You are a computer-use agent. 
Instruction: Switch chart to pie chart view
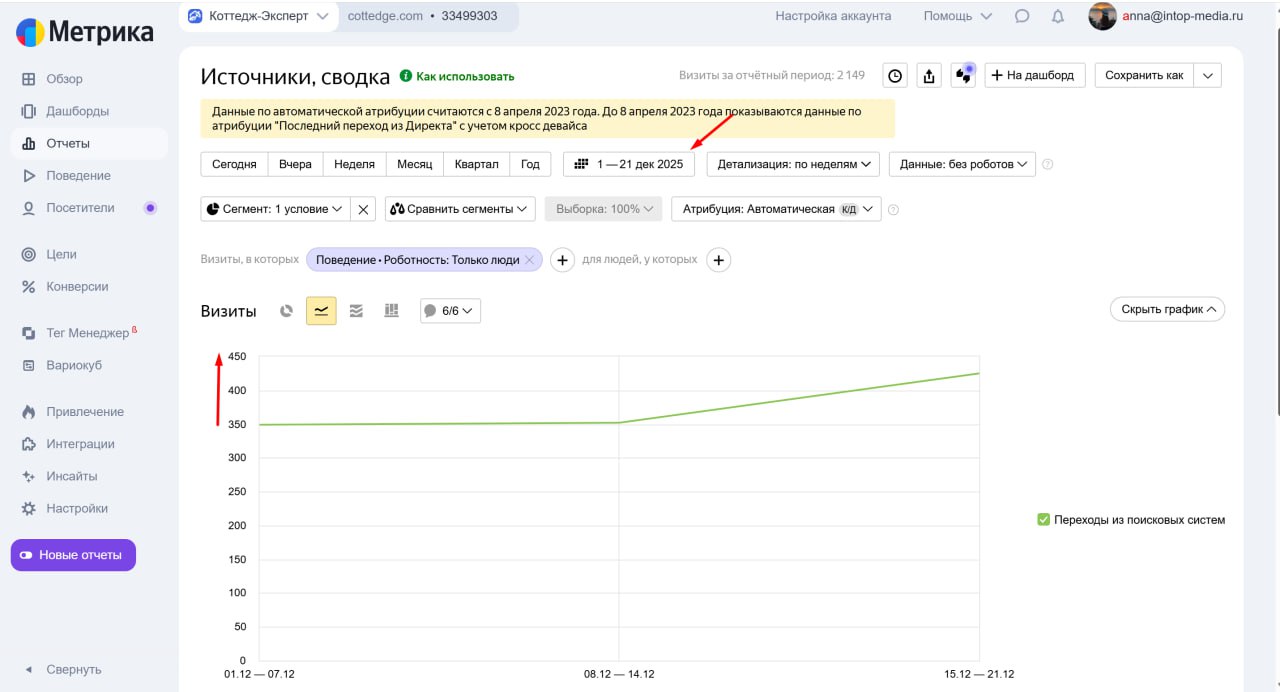click(x=286, y=311)
